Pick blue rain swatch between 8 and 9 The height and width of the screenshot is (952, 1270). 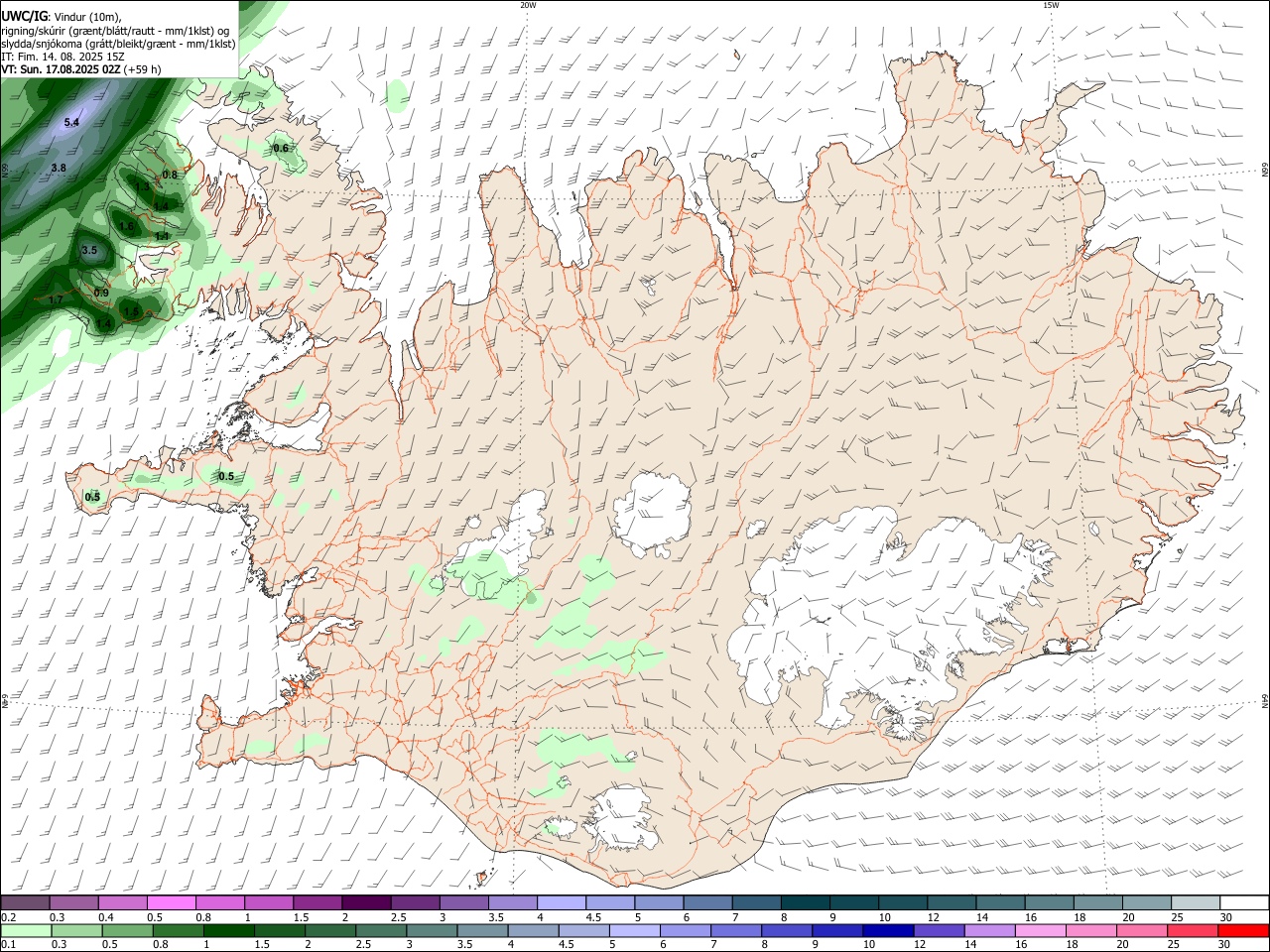[x=787, y=930]
